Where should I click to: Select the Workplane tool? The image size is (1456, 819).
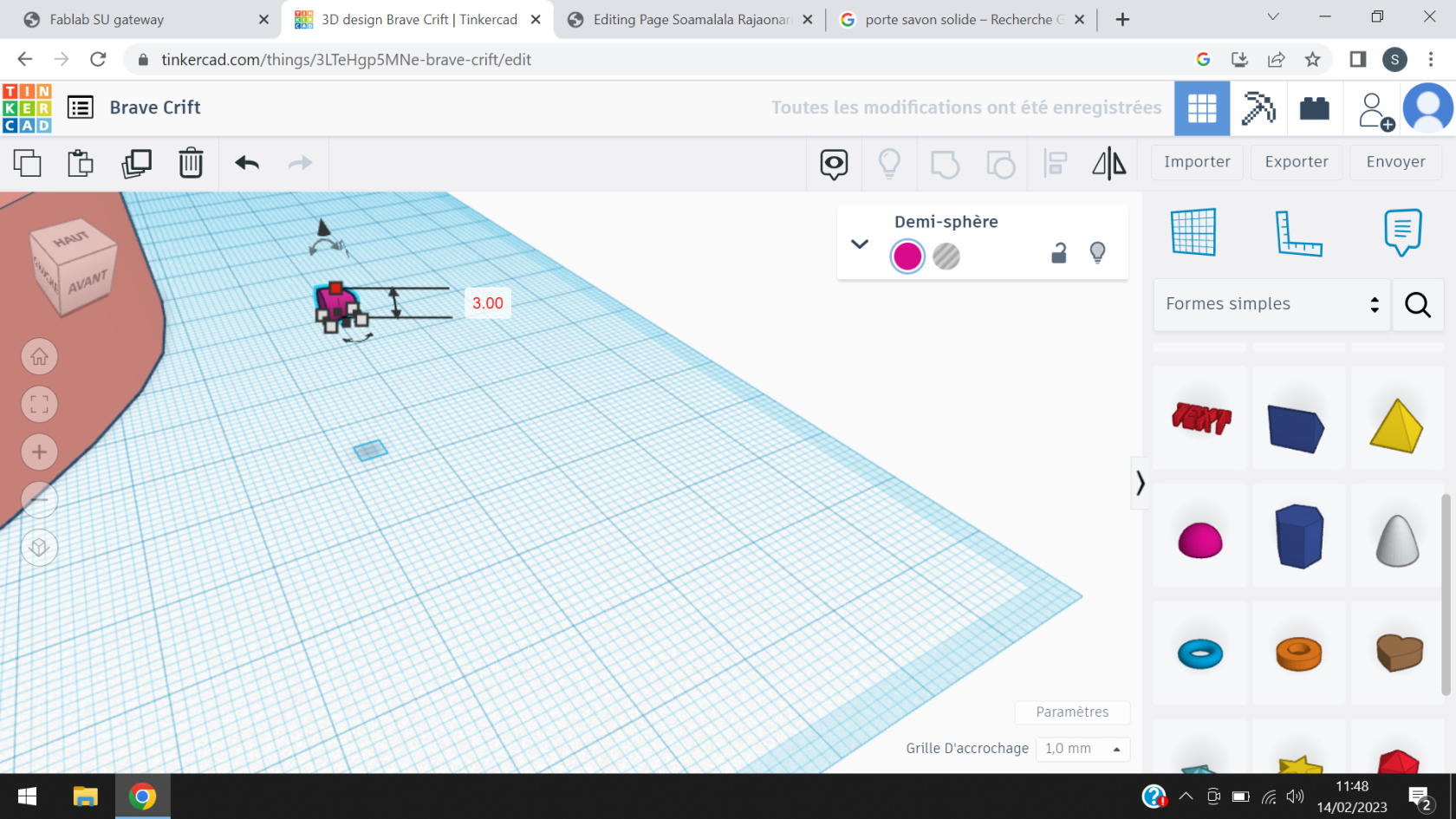point(1193,232)
